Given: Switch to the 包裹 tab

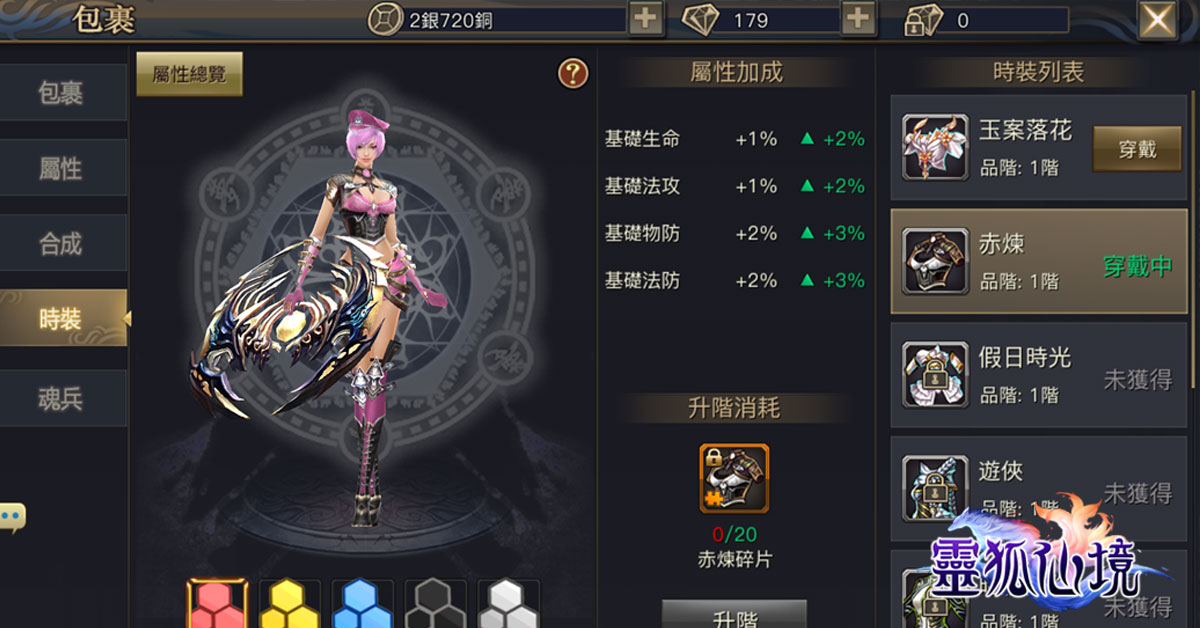Looking at the screenshot, I should [62, 93].
